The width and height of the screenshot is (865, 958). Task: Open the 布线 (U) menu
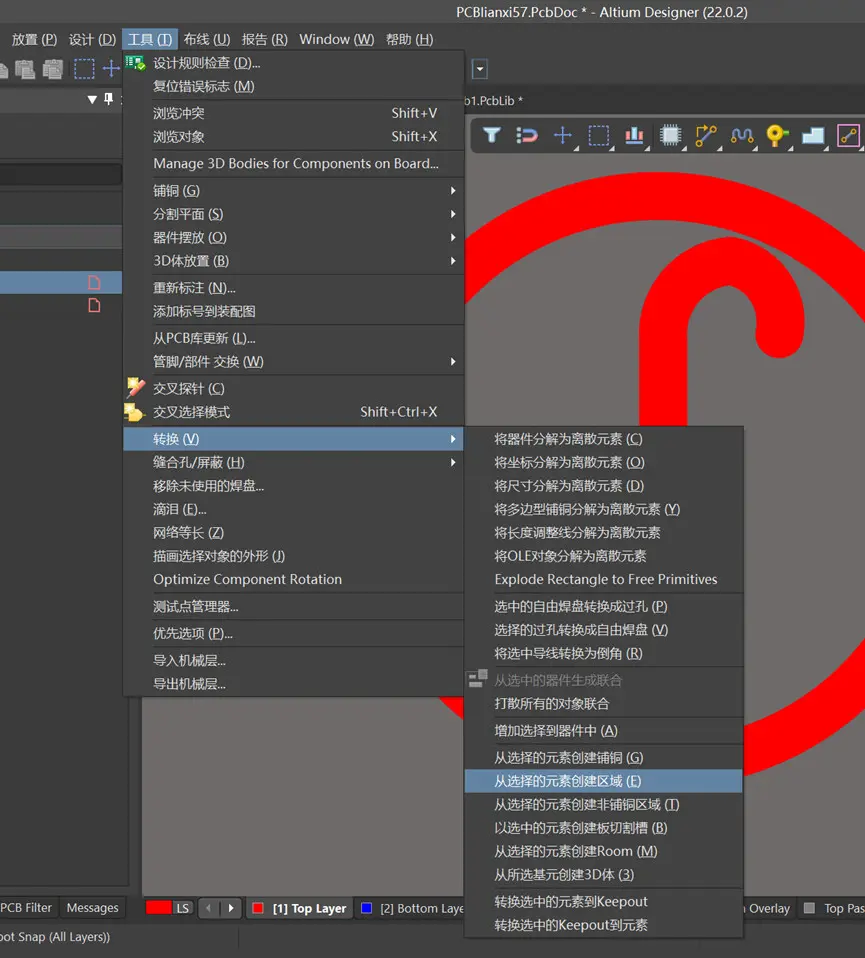(x=206, y=40)
